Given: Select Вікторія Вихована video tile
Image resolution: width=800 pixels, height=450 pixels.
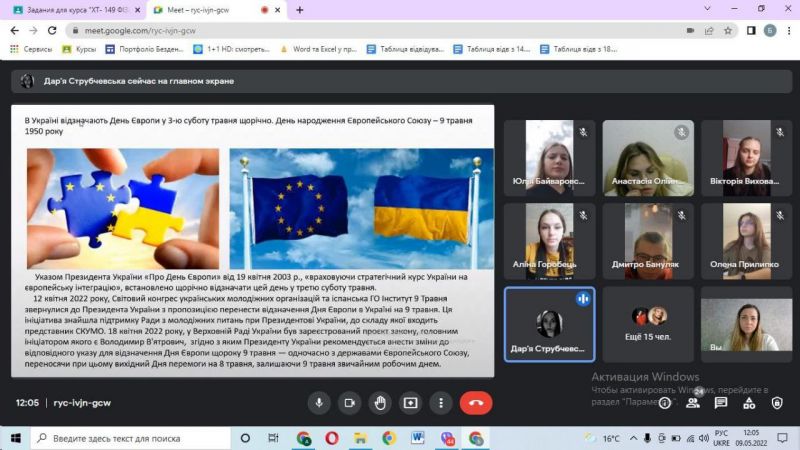Looking at the screenshot, I should (746, 158).
